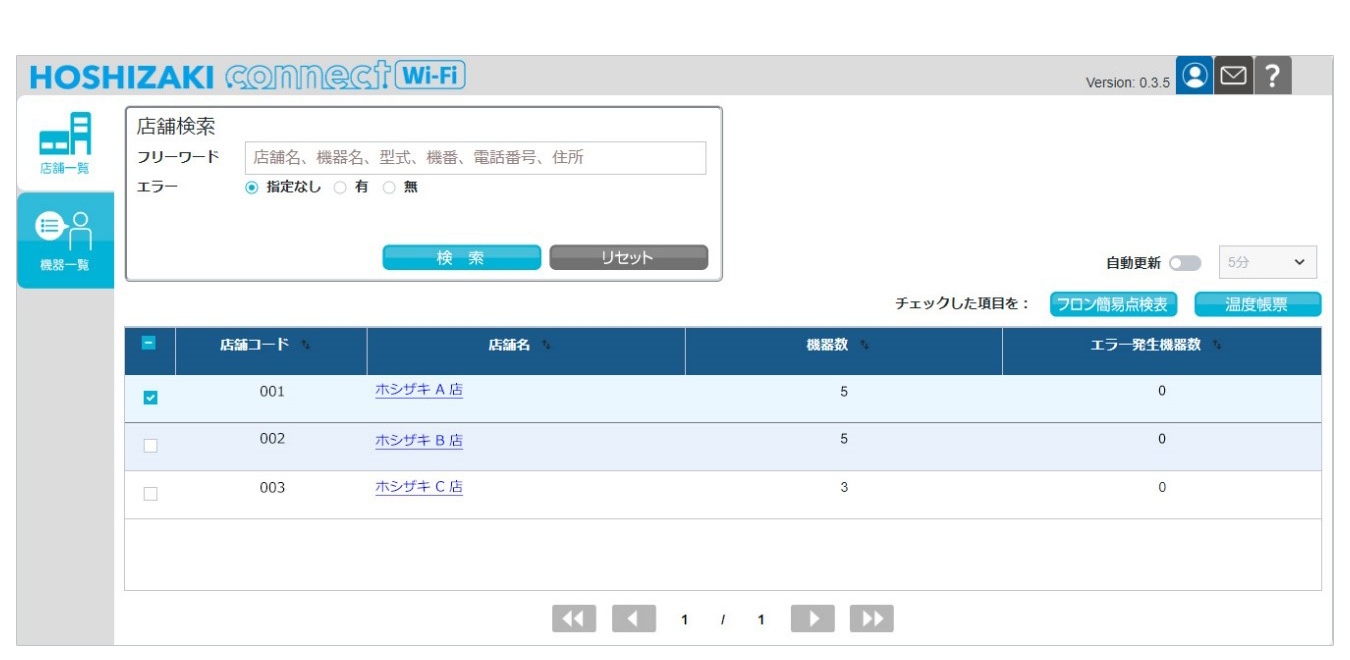
Task: Go to the next page arrow
Action: click(x=812, y=619)
